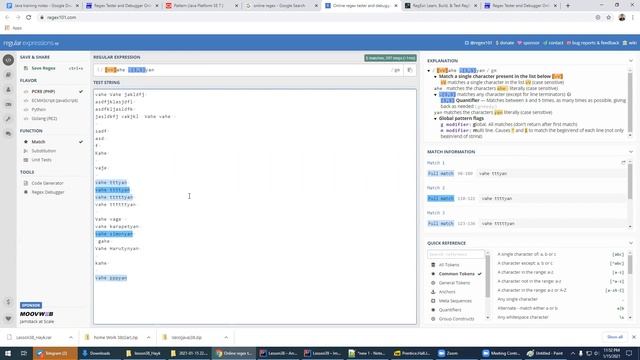Click the heart icon in left sidebar
640x360 pixels.
click(x=8, y=318)
